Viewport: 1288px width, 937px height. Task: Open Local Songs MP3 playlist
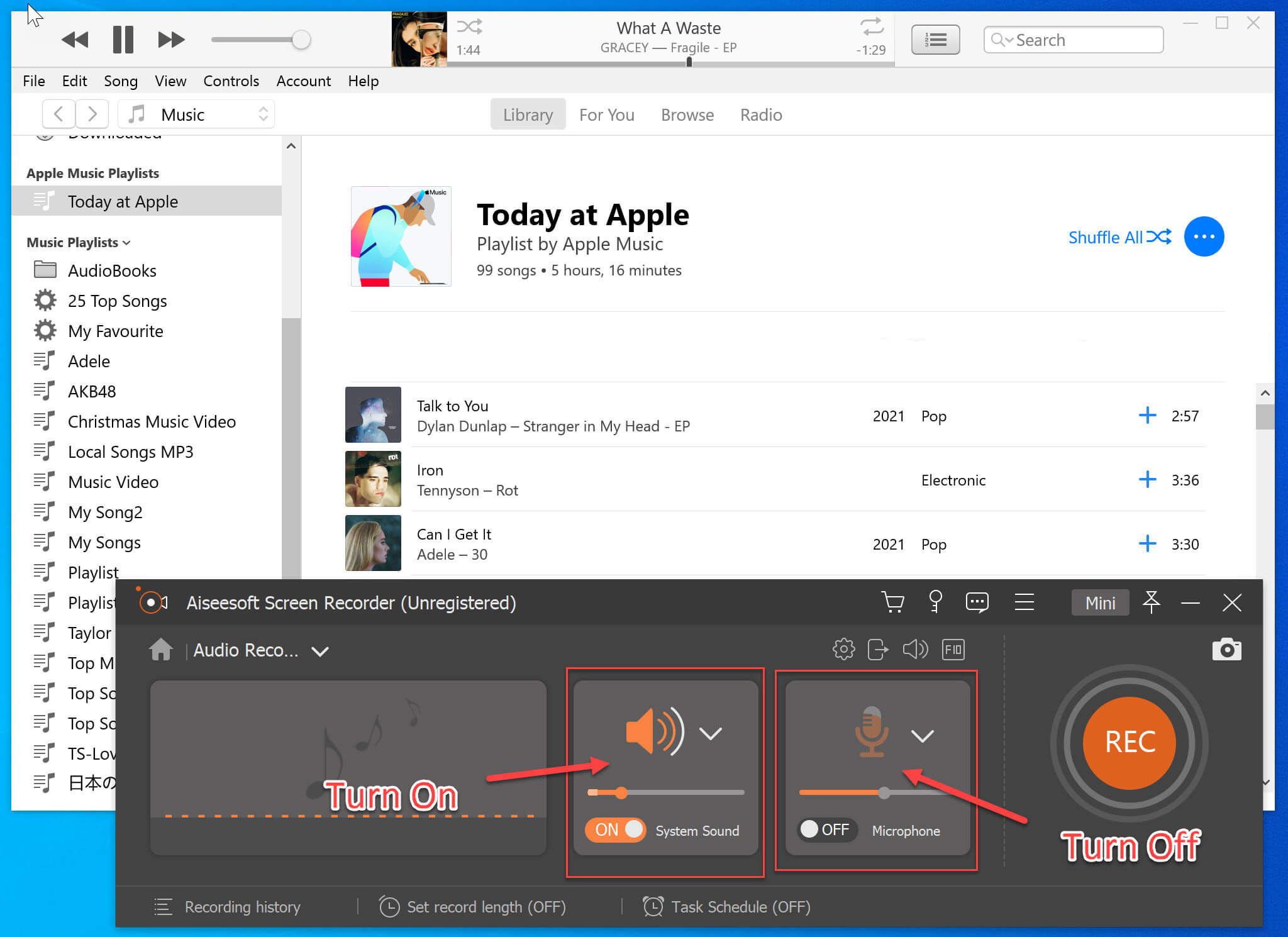pos(130,452)
